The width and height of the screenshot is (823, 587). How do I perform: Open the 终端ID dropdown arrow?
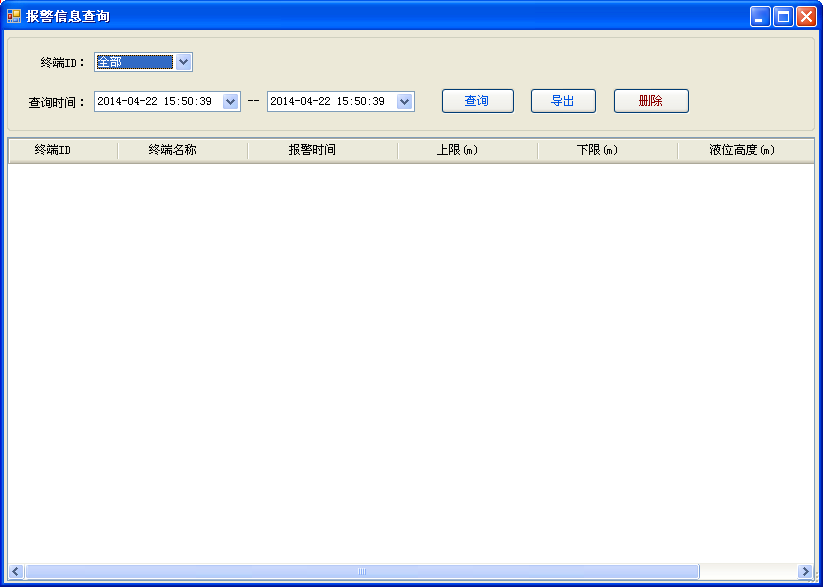click(183, 62)
